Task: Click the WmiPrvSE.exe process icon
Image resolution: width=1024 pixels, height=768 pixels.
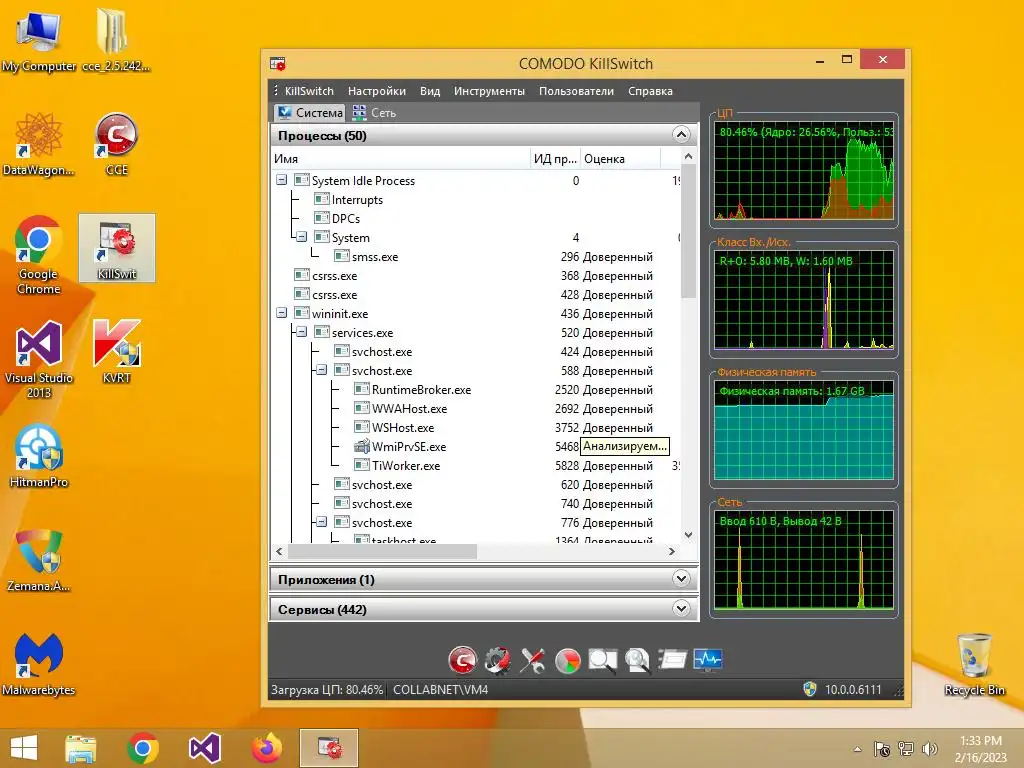Action: 362,447
